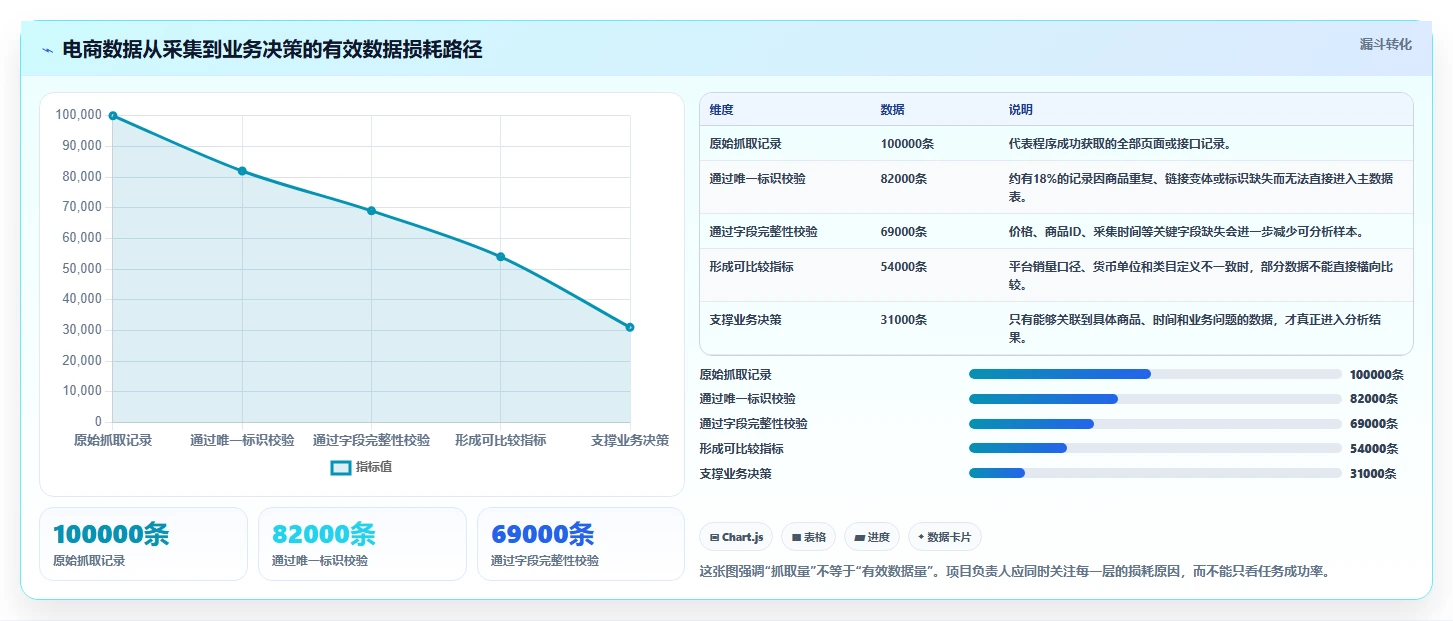The height and width of the screenshot is (621, 1453).
Task: Click the 通过唯一标识校验 data point on chart
Action: click(242, 171)
